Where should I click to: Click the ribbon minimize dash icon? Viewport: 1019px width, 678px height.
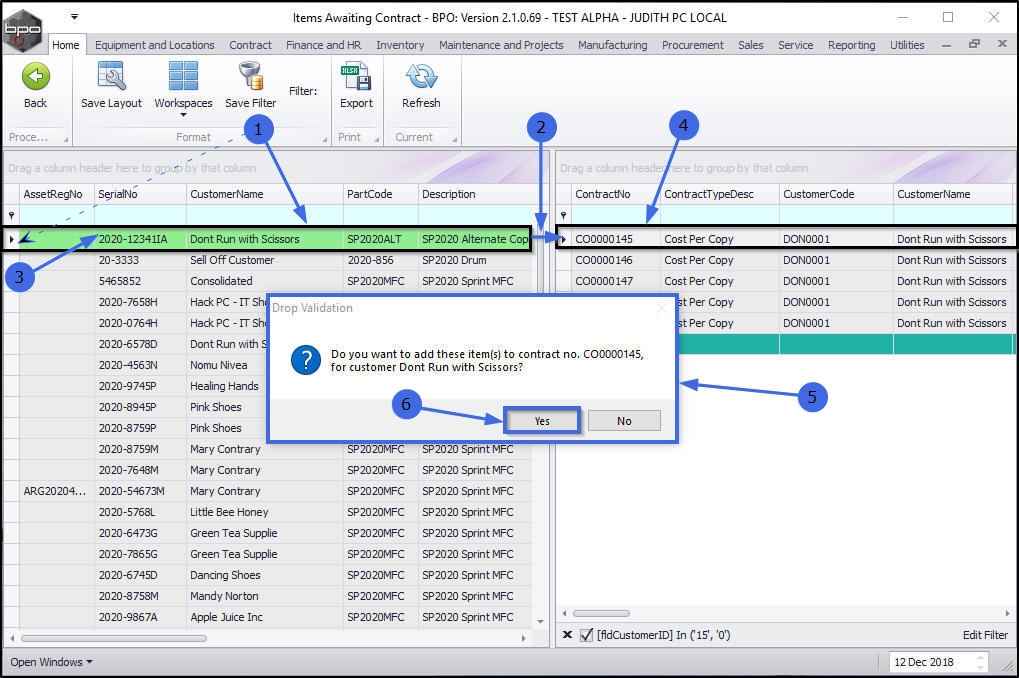(x=946, y=45)
